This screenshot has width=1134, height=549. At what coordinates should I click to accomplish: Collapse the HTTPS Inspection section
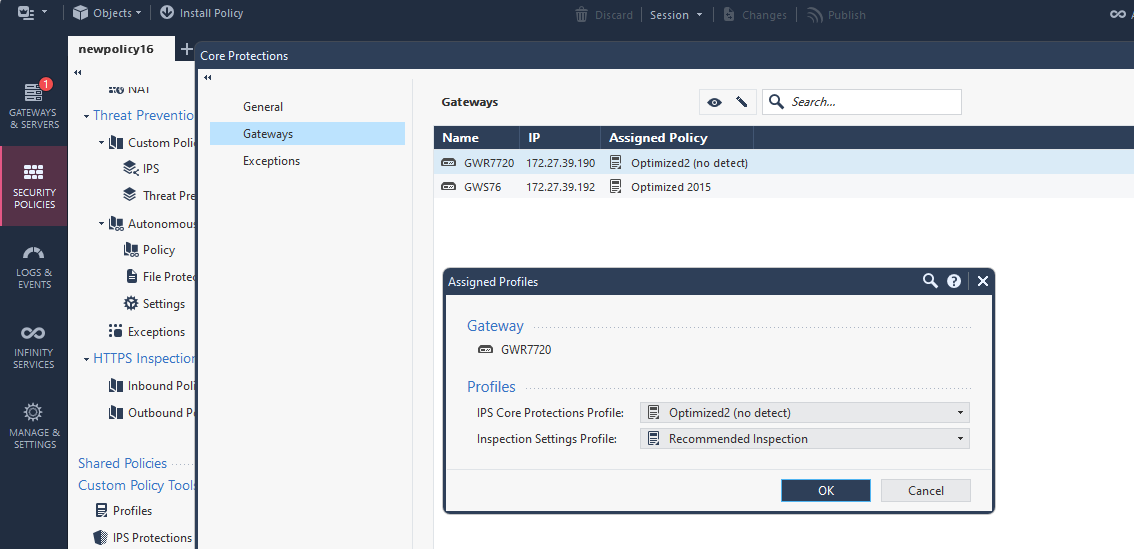click(x=86, y=359)
